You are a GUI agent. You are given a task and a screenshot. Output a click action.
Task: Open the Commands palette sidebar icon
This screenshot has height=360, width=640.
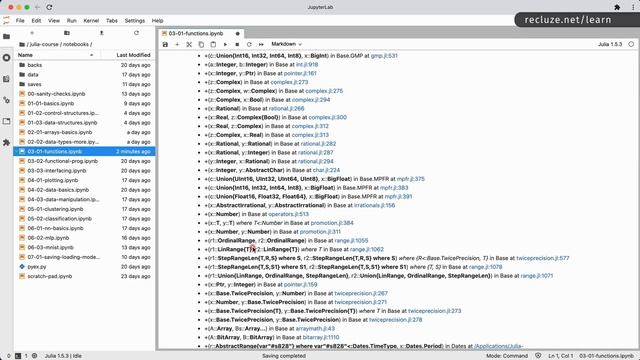pos(7,79)
